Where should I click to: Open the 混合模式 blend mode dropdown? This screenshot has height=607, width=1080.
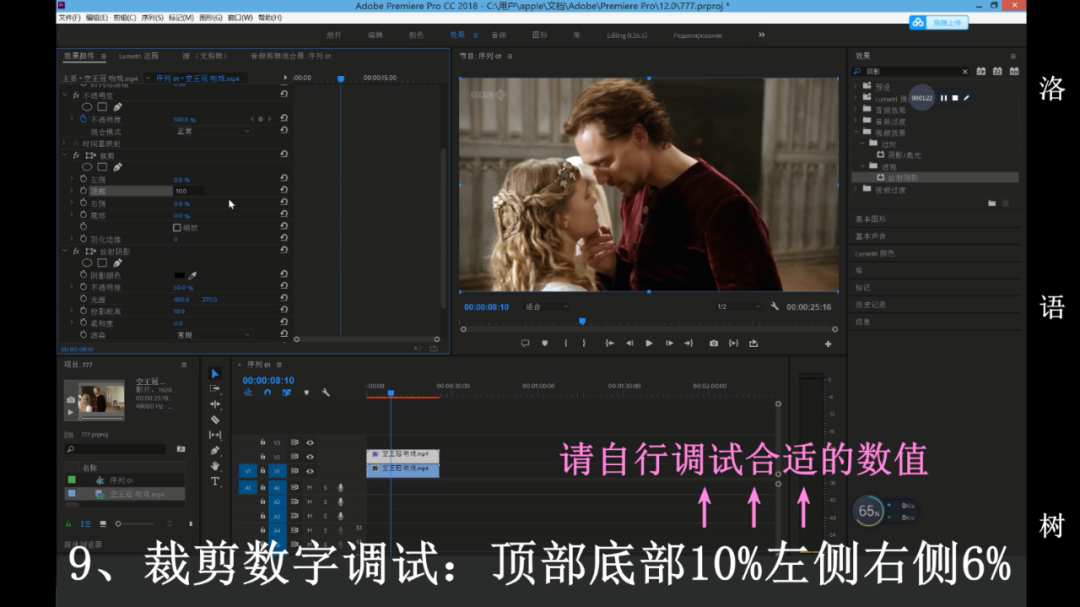pos(213,131)
